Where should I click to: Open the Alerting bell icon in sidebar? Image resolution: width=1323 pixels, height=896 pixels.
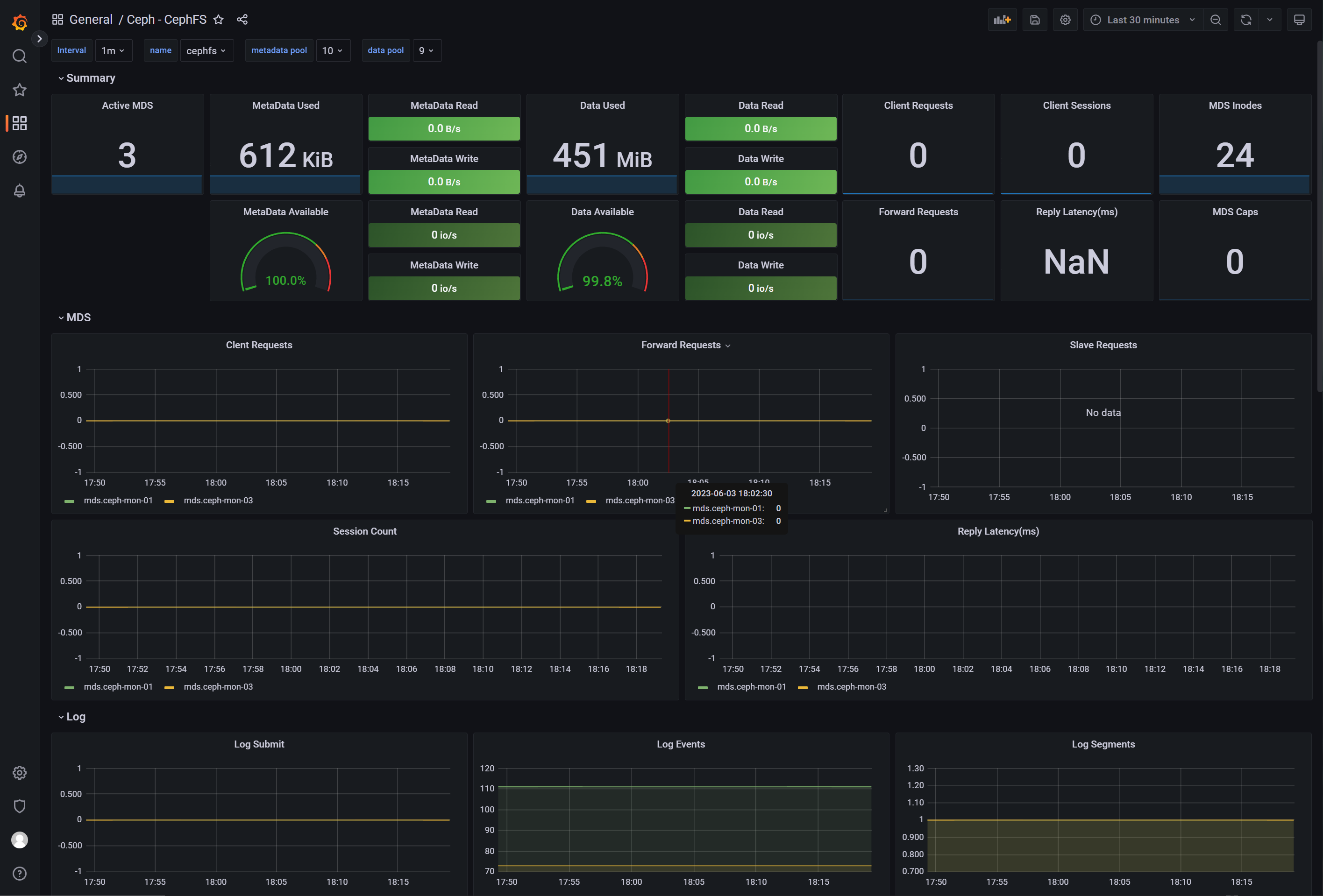(19, 190)
